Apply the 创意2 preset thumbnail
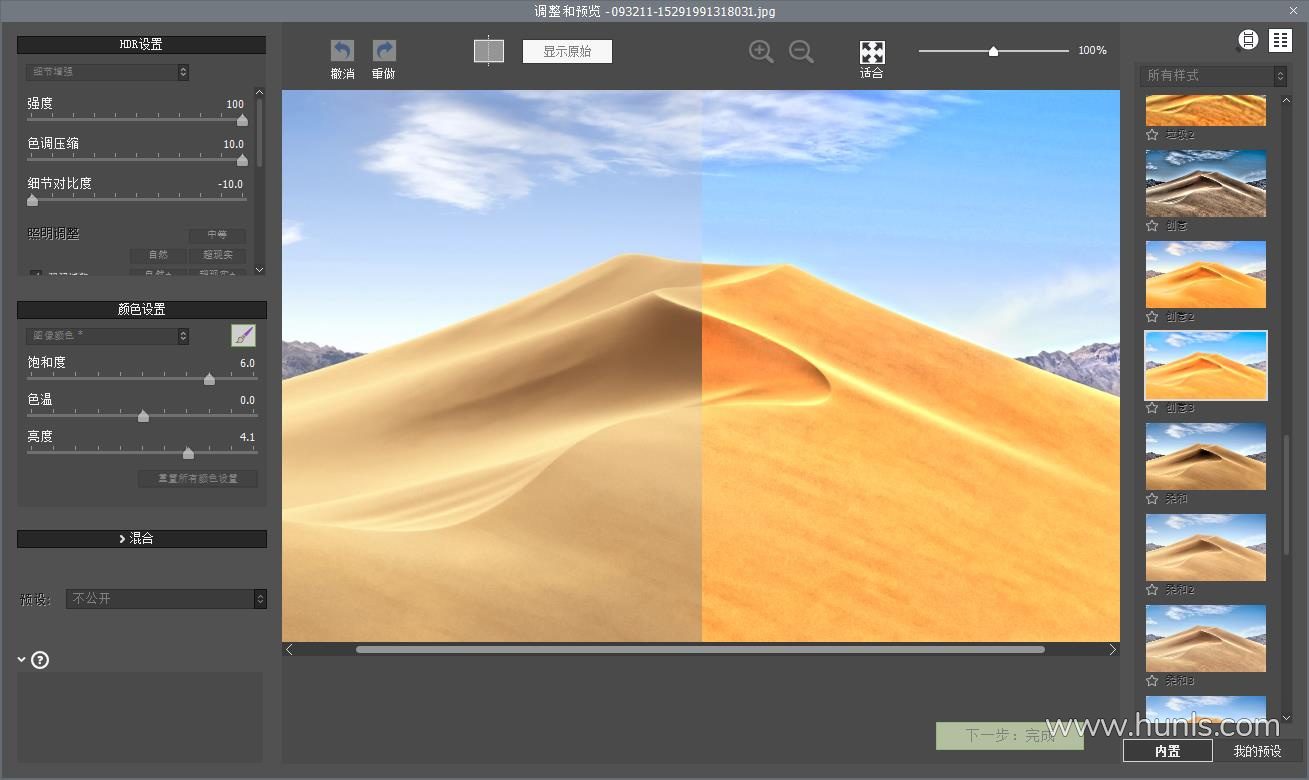1309x780 pixels. tap(1206, 274)
